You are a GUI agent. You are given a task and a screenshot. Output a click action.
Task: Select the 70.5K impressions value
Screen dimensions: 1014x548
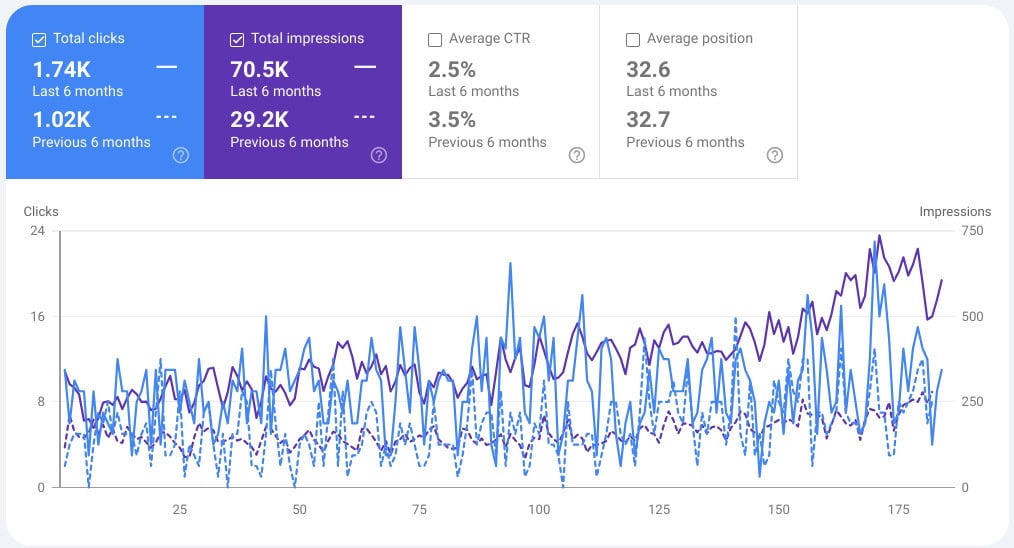point(259,69)
